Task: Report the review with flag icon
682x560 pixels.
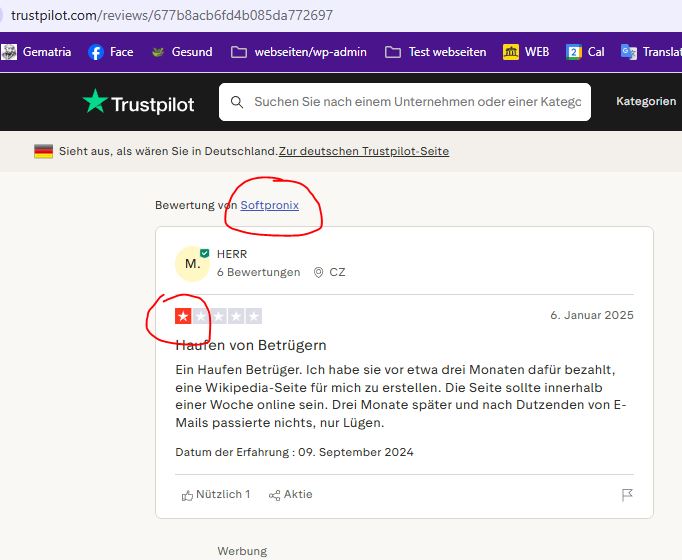Action: click(x=627, y=495)
